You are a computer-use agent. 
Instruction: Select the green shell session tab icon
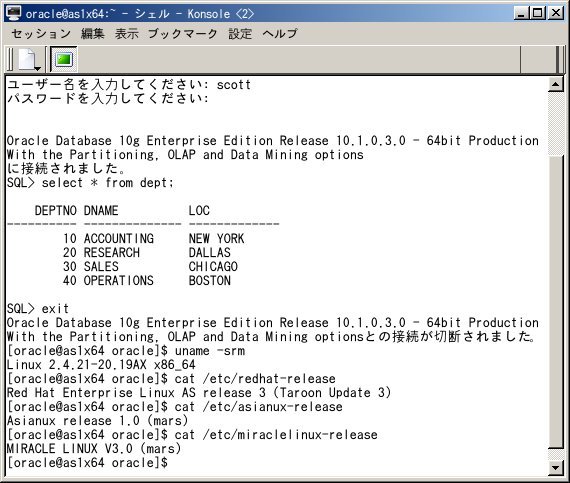(x=64, y=59)
